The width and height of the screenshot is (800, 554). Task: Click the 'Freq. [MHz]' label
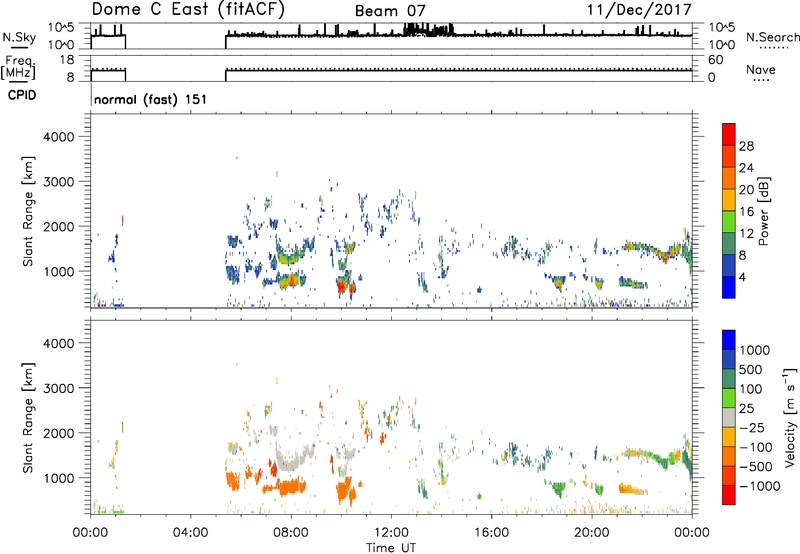[18, 67]
